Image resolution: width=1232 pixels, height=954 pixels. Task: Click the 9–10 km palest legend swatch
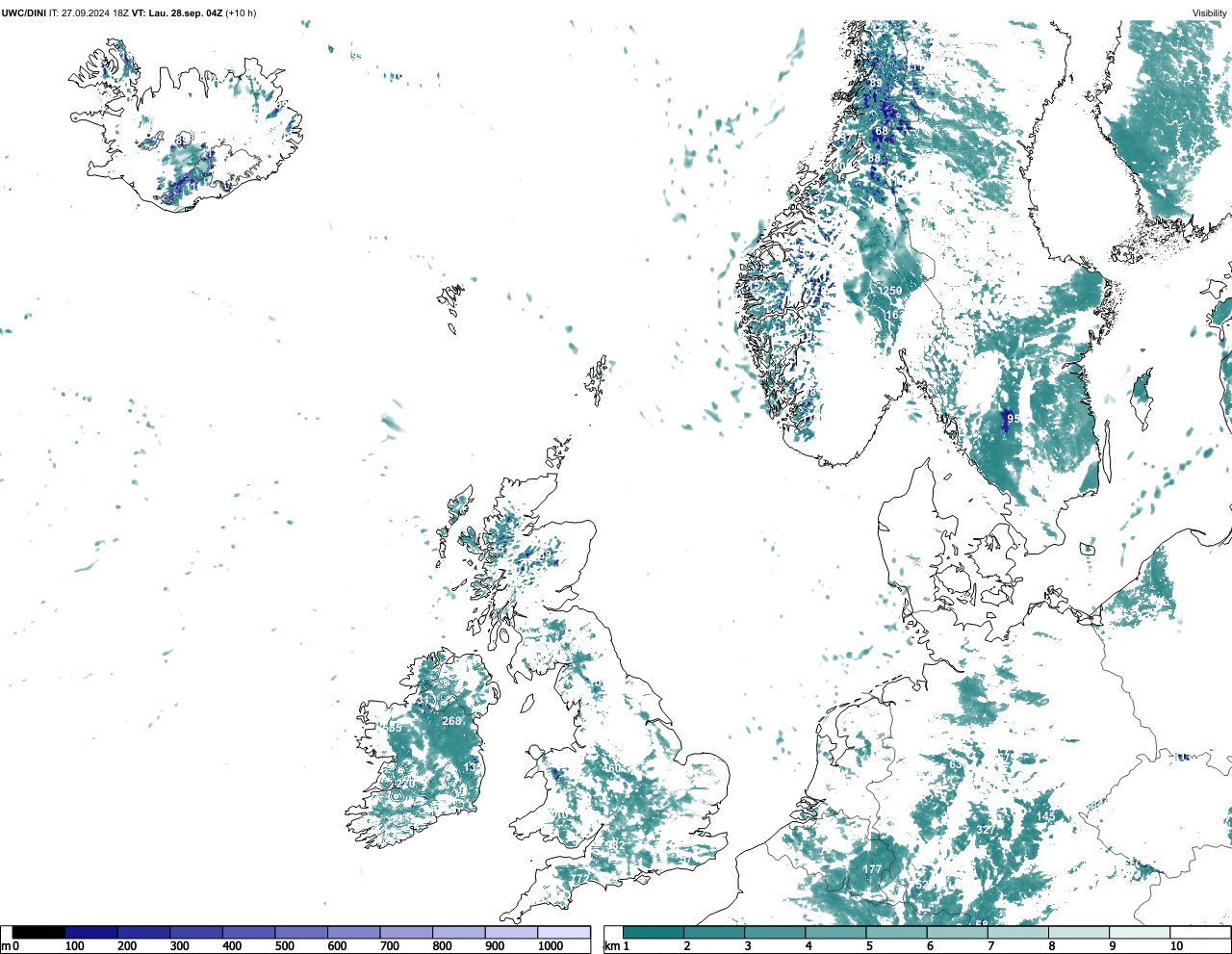pos(1140,932)
